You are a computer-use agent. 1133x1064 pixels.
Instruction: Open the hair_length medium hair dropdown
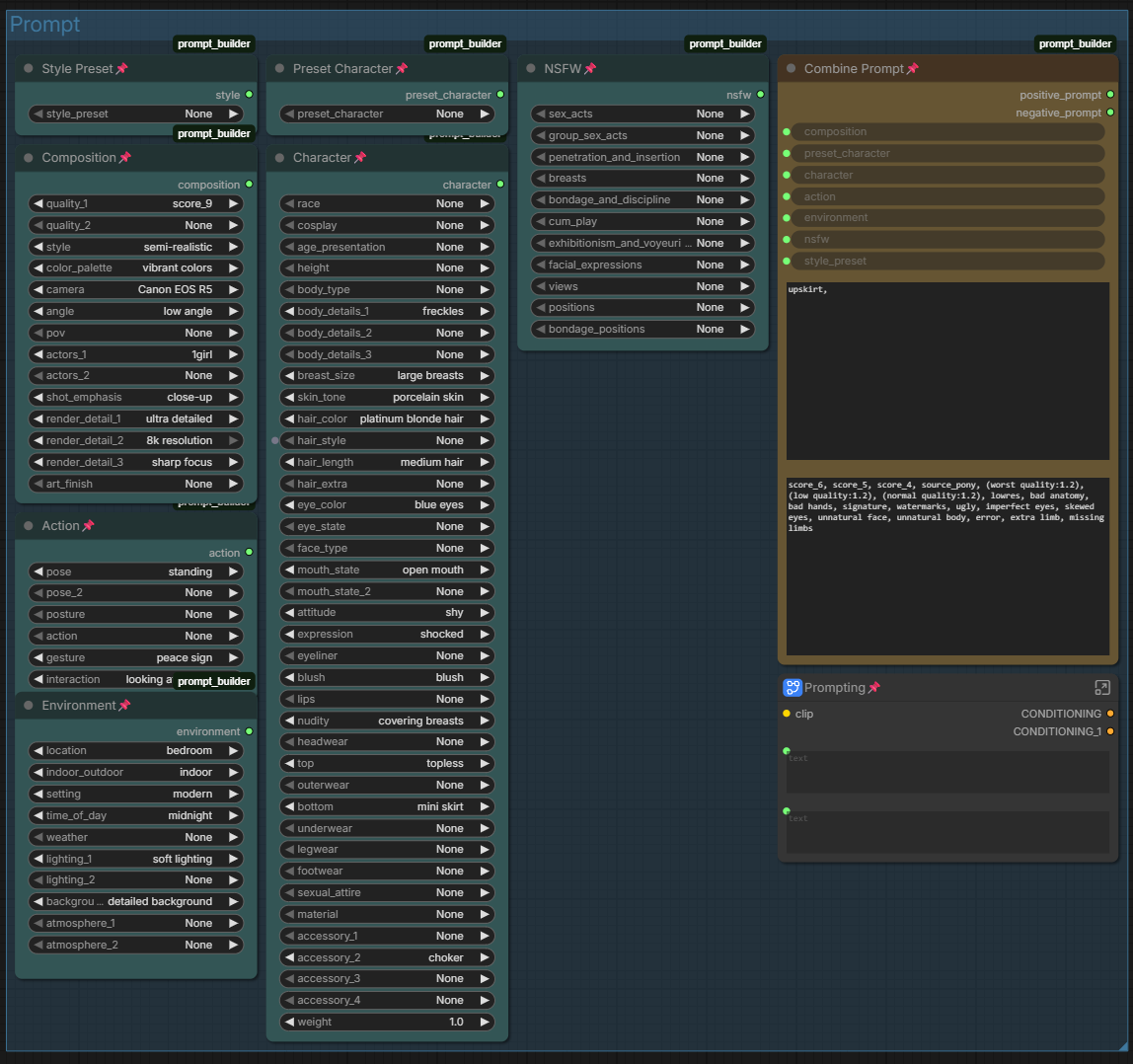387,463
